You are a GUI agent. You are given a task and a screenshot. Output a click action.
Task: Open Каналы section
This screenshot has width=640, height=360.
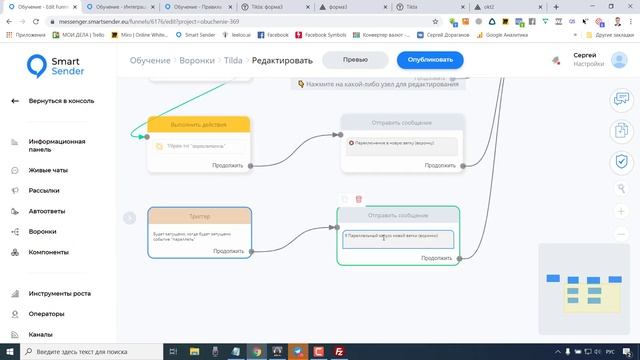click(x=40, y=334)
